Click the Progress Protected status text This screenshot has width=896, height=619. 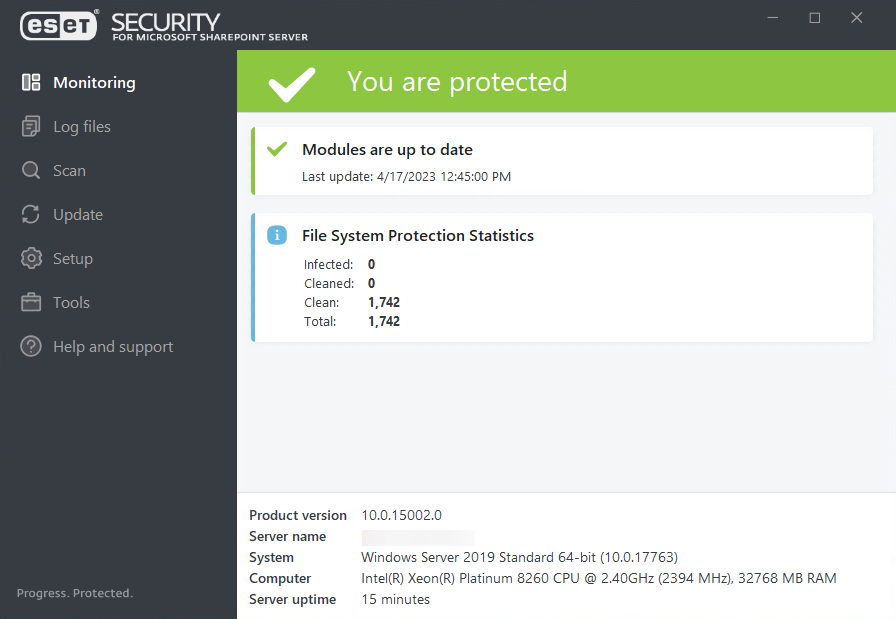tap(74, 592)
